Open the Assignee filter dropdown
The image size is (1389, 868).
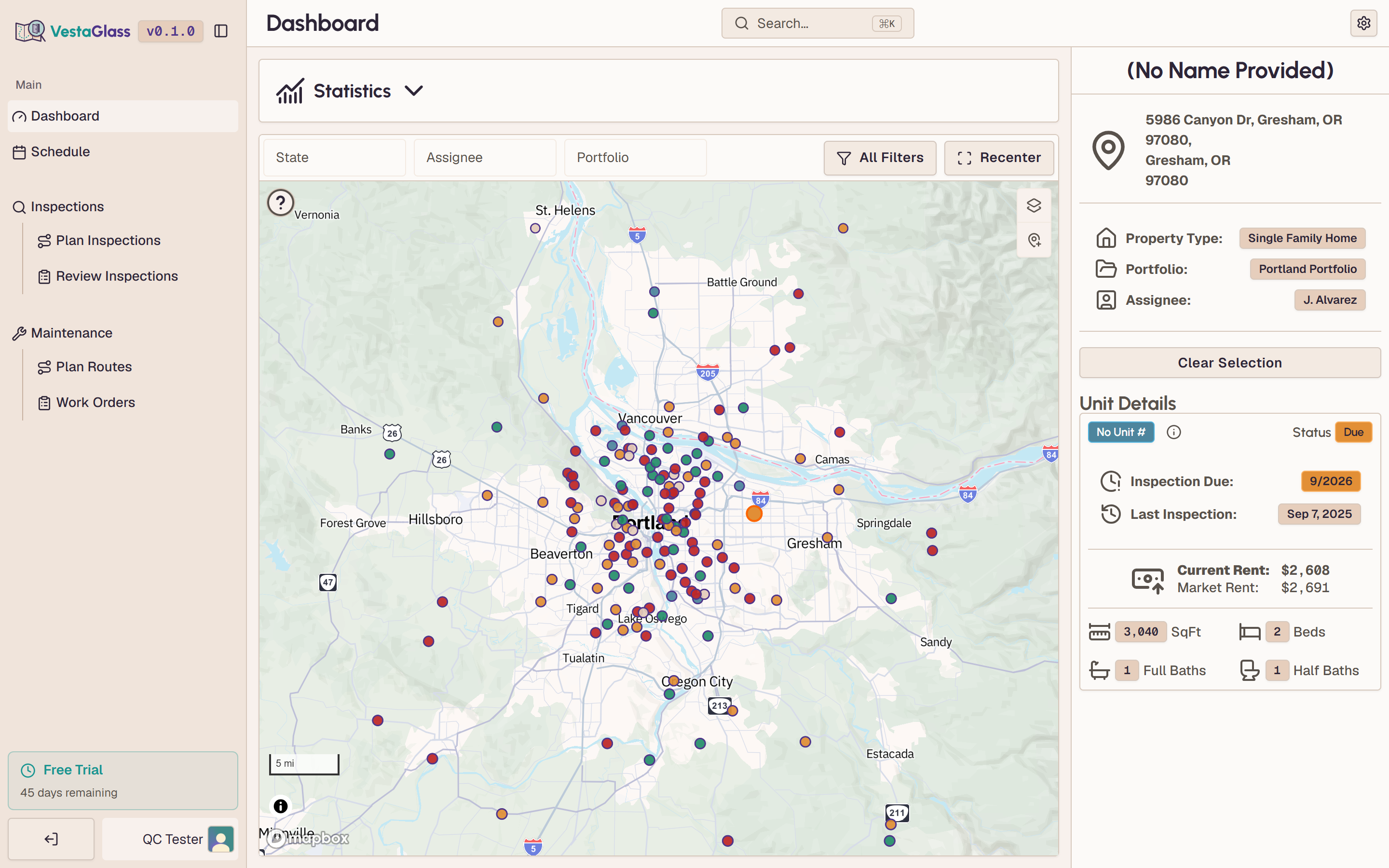pos(485,157)
